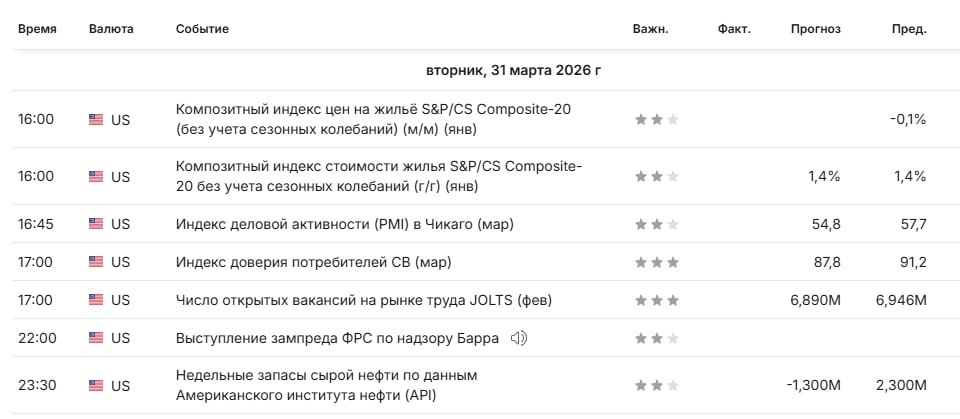The image size is (960, 419).
Task: Click the Прогноз column header
Action: tap(816, 29)
